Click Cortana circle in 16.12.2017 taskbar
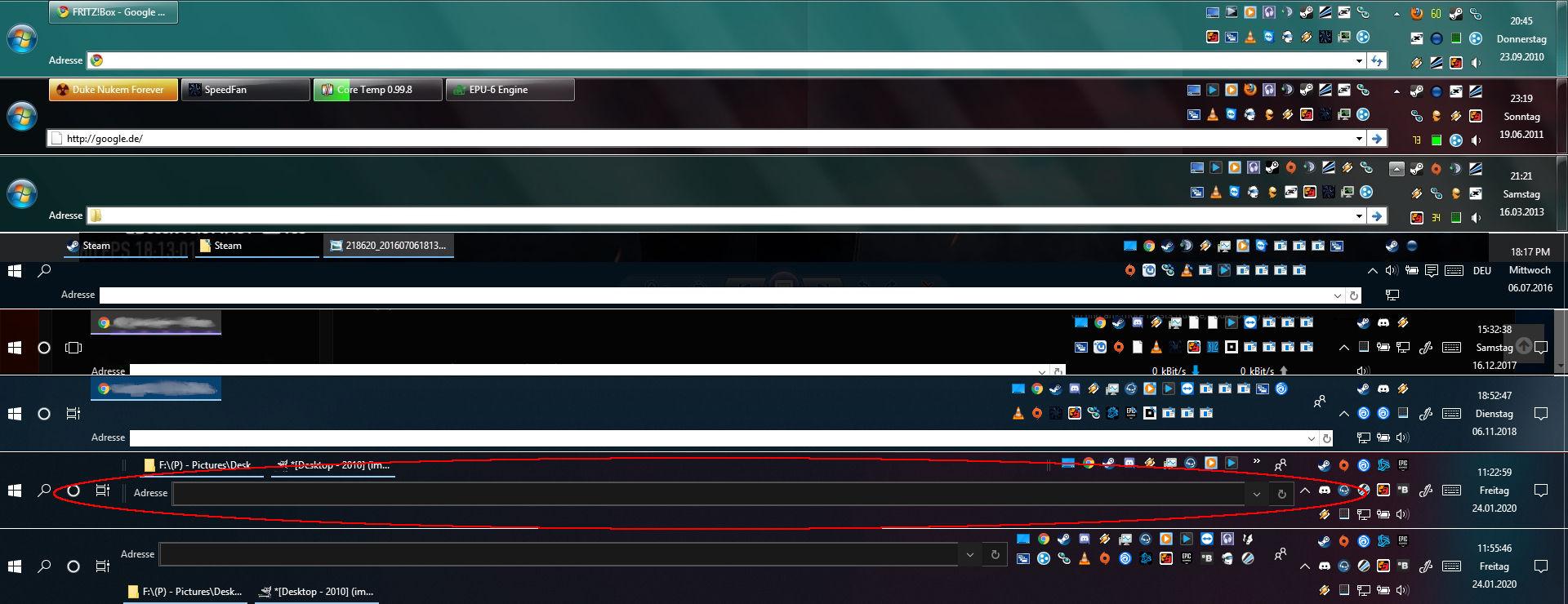This screenshot has height=604, width=1568. point(44,348)
